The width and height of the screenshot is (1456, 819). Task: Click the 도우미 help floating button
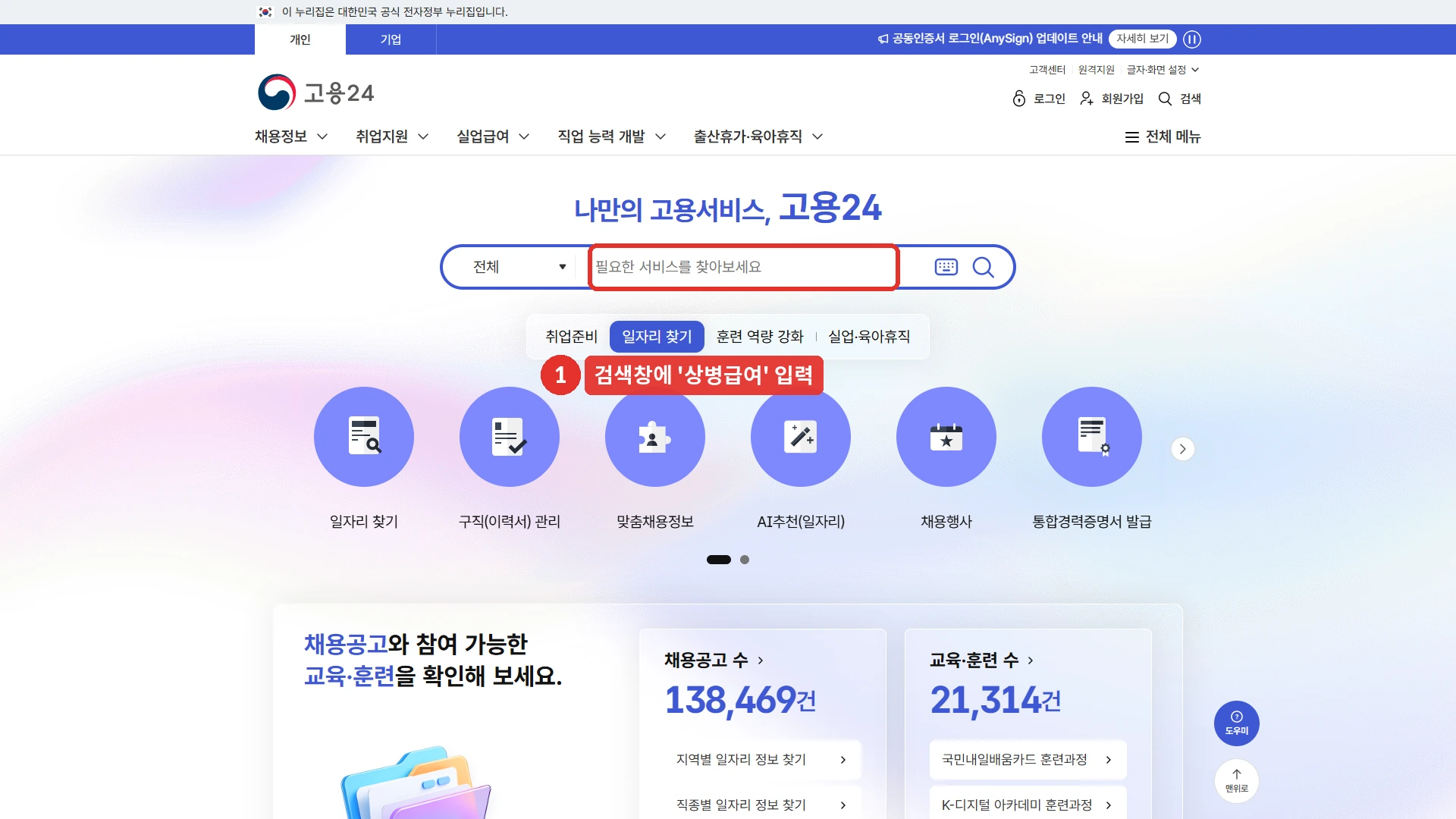tap(1236, 723)
